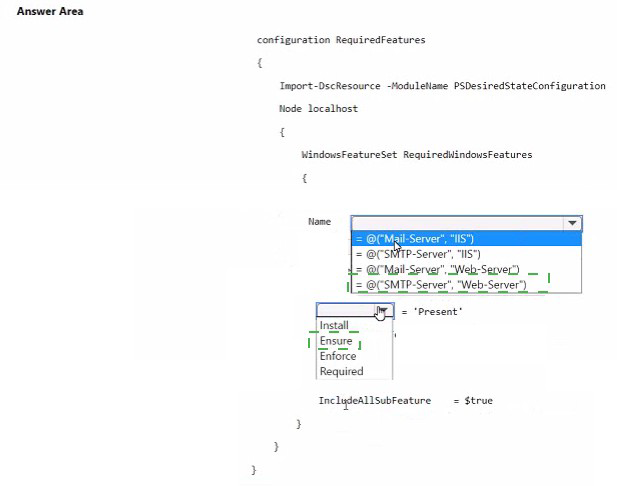Click the Name property label
The height and width of the screenshot is (486, 617).
click(x=319, y=222)
